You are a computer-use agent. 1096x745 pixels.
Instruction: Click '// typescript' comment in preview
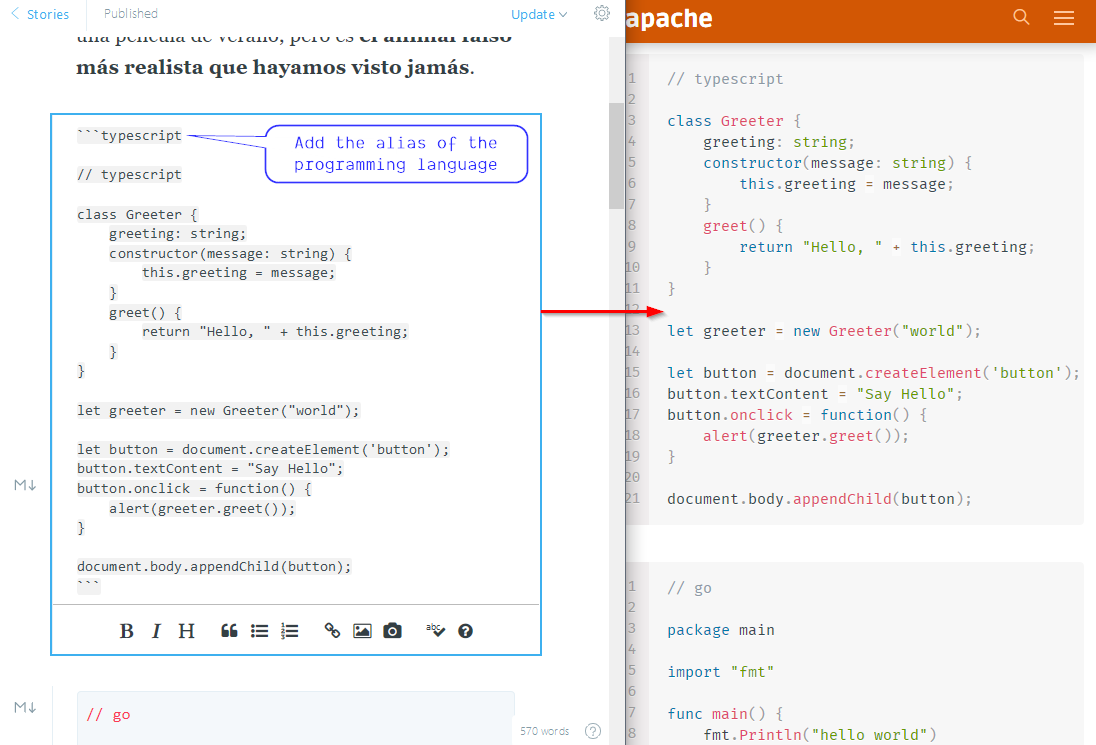725,79
